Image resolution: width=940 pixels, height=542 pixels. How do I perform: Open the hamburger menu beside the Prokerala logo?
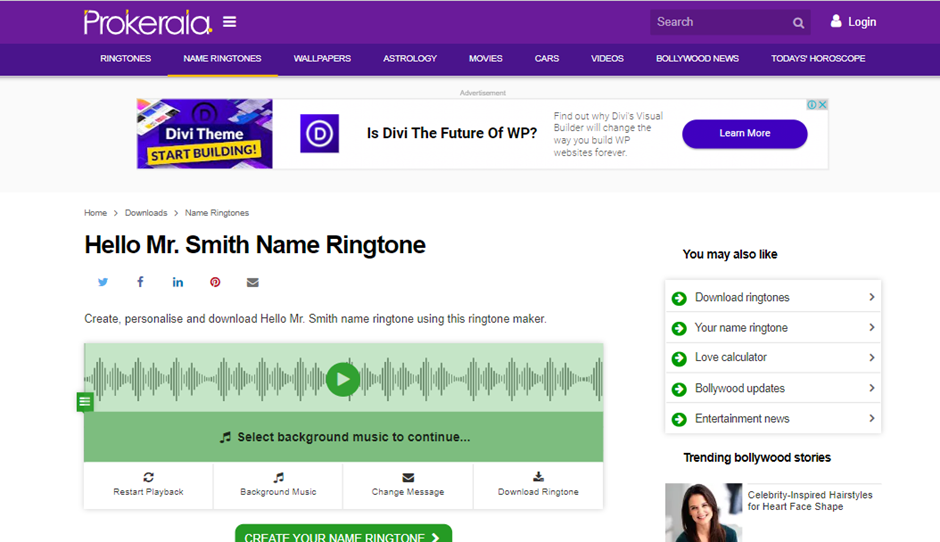(230, 22)
